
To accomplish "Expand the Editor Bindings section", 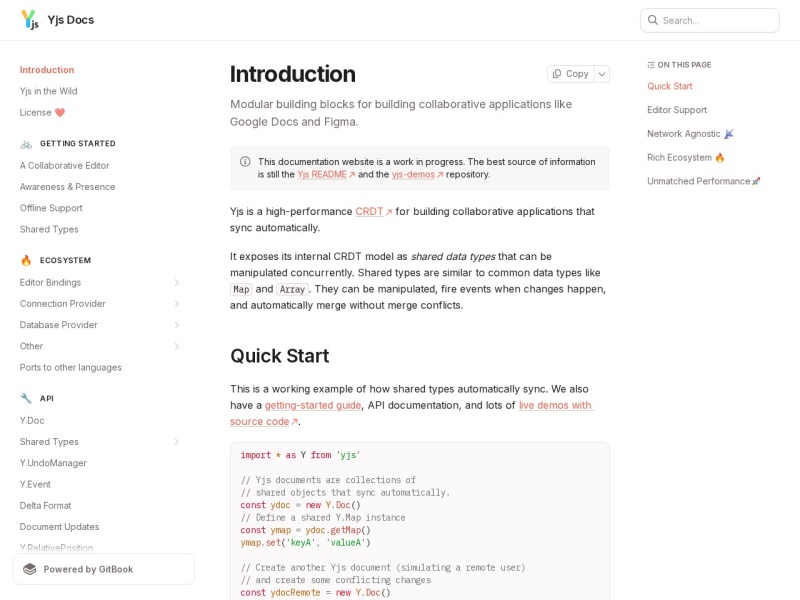I will point(177,283).
